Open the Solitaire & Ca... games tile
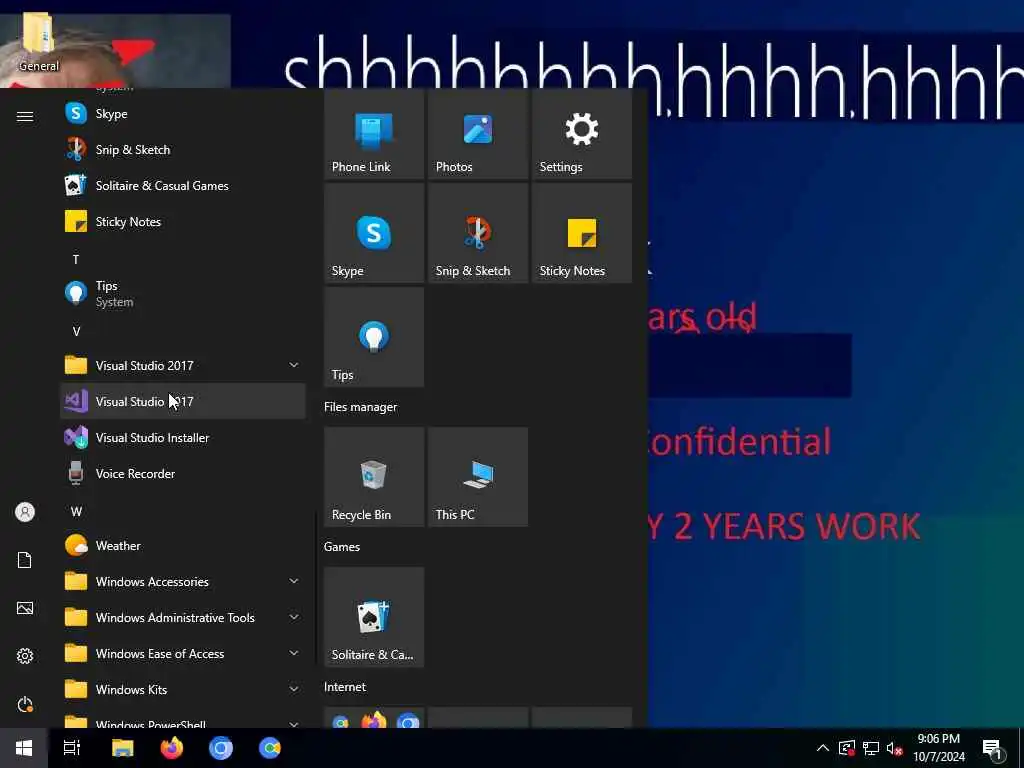1024x768 pixels. pos(374,616)
